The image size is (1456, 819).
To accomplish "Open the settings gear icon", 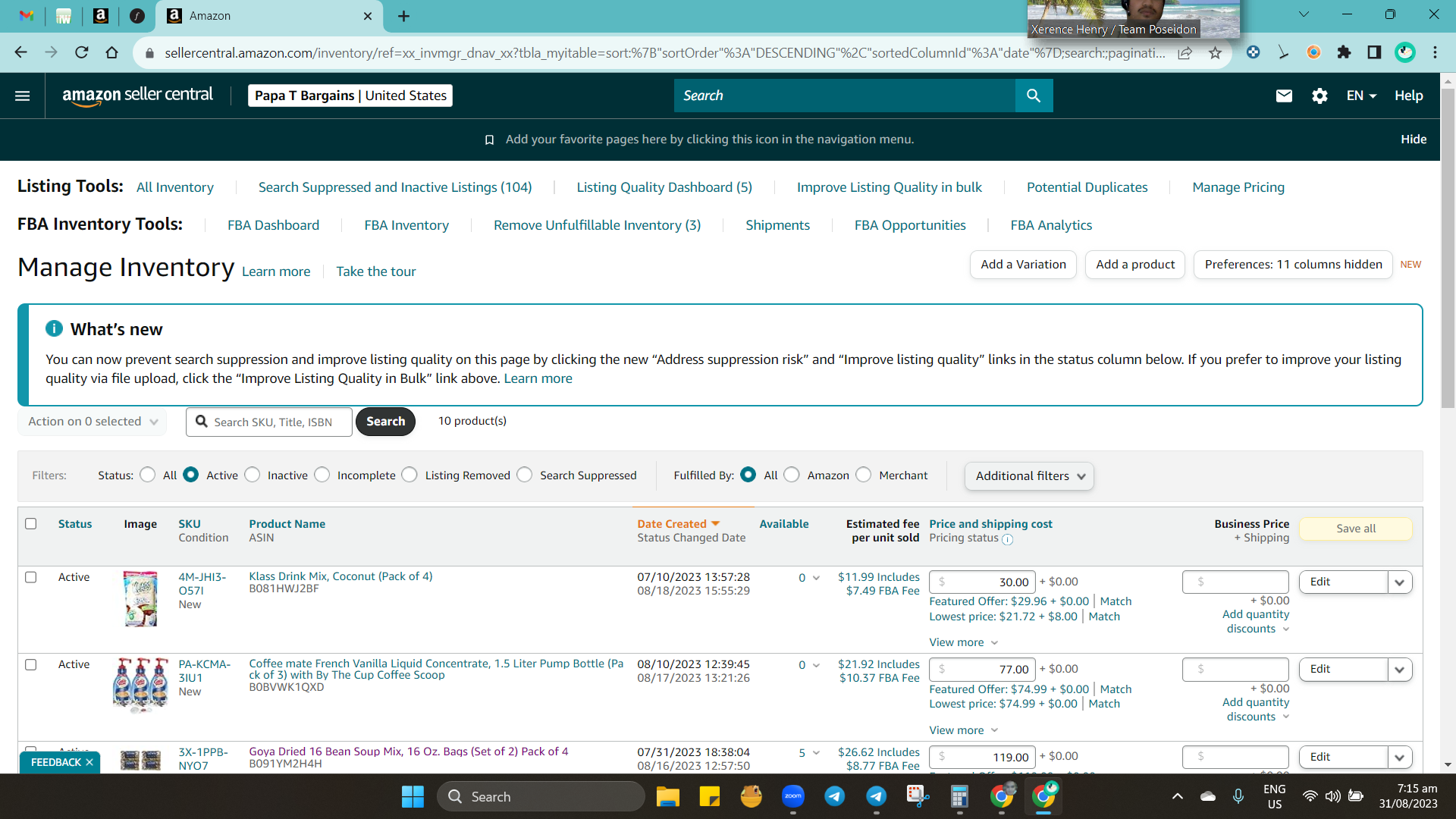I will 1319,96.
